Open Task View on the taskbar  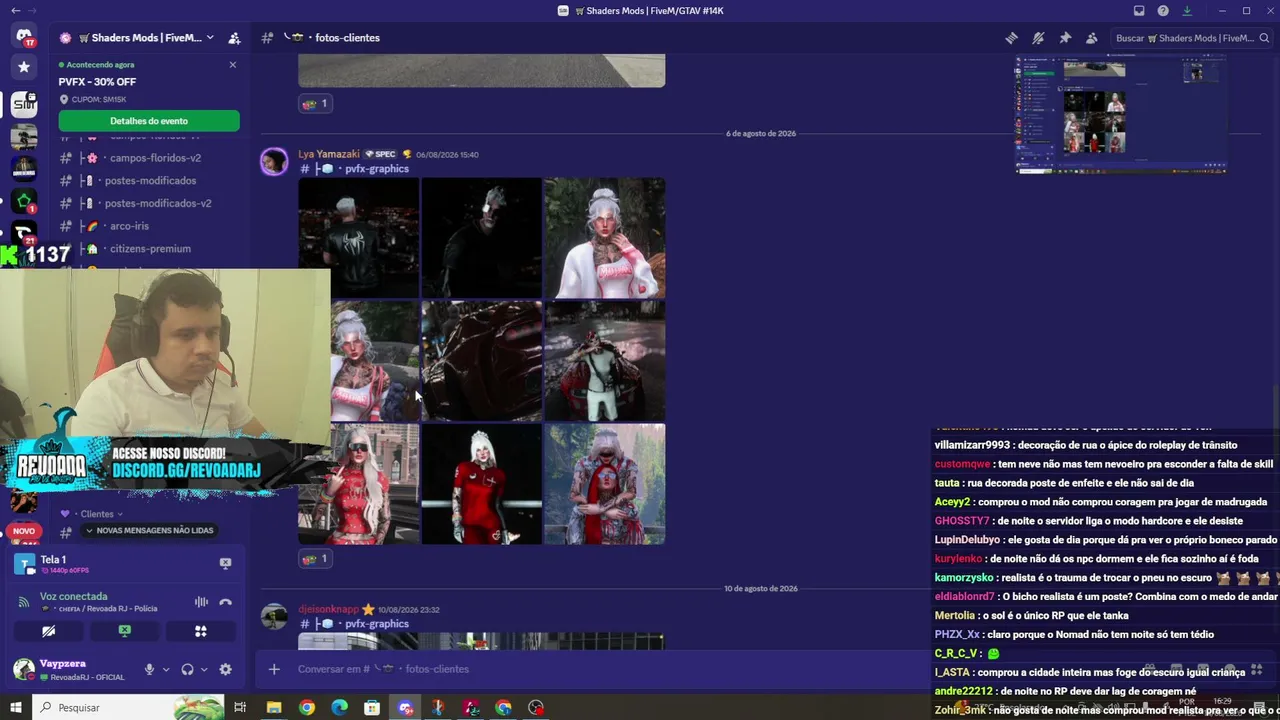click(240, 708)
